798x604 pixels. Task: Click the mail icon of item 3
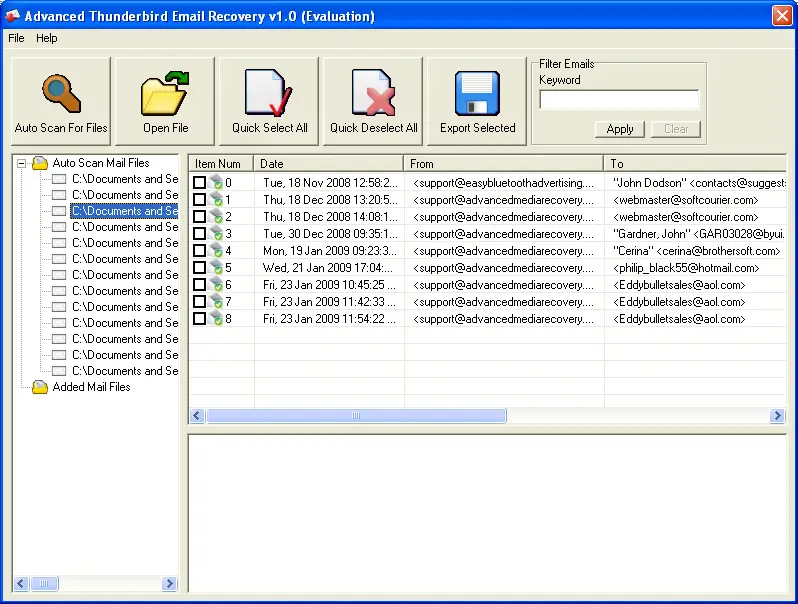click(x=216, y=234)
